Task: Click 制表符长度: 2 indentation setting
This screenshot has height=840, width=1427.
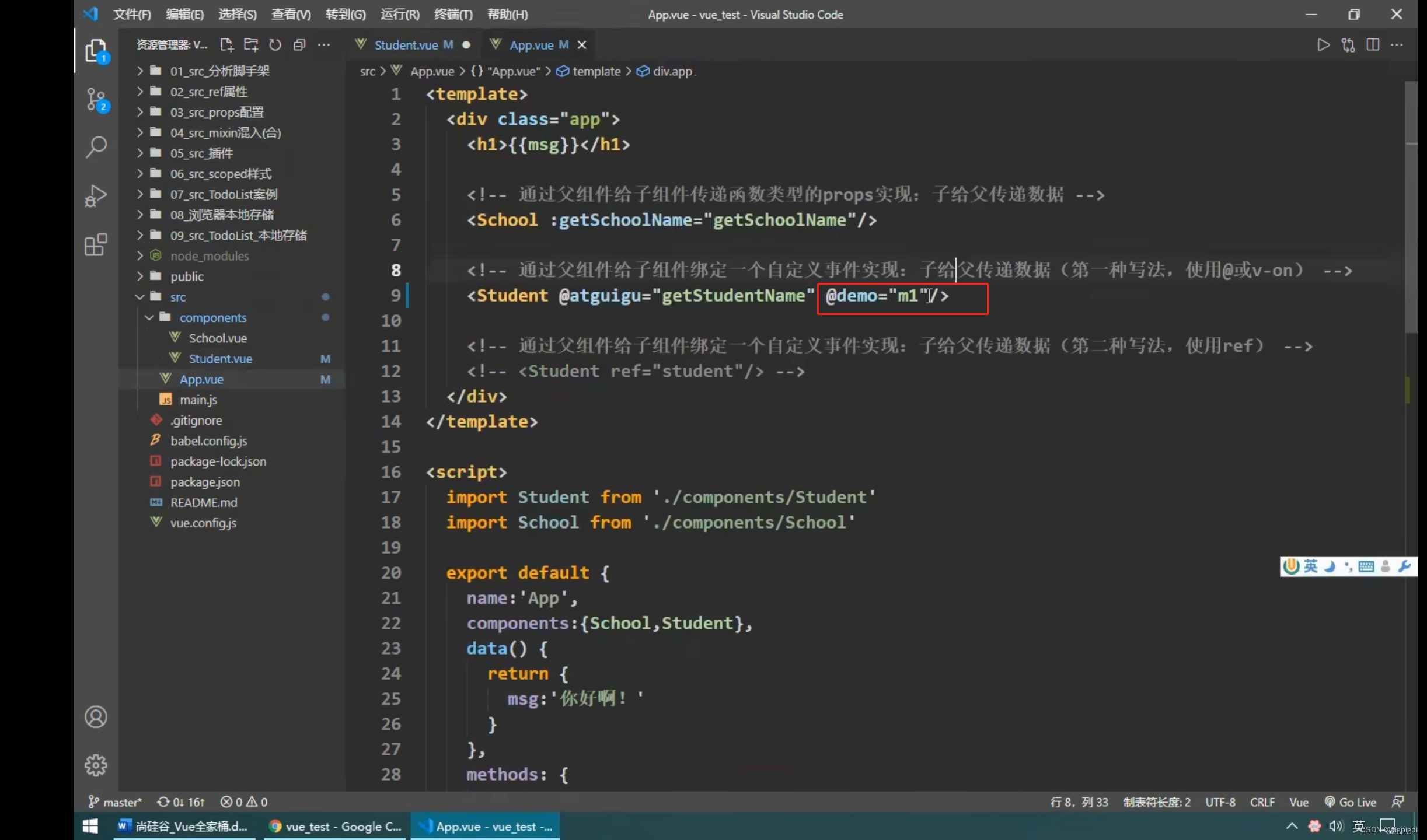Action: 1157,802
